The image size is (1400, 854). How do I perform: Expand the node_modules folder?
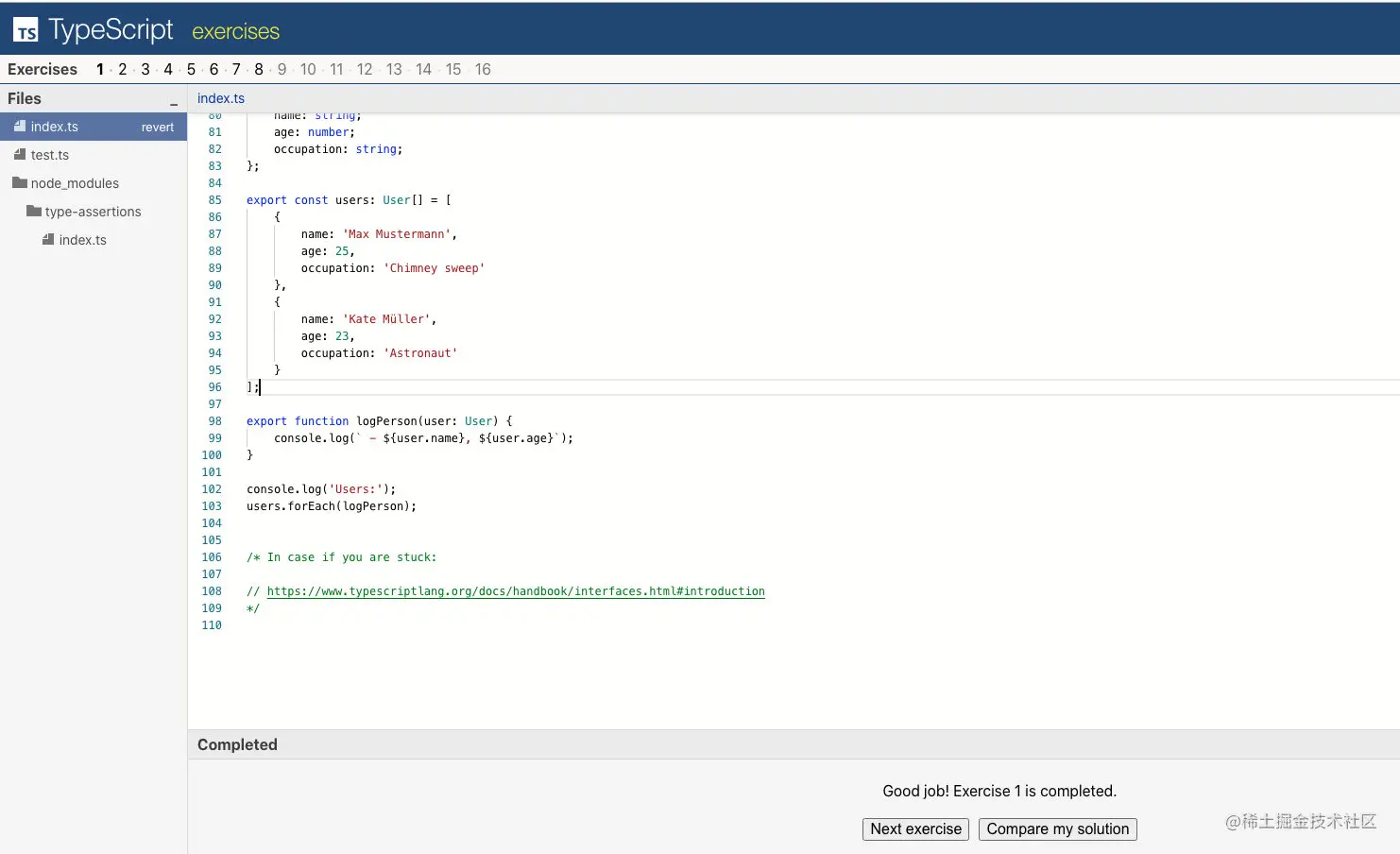(x=75, y=183)
